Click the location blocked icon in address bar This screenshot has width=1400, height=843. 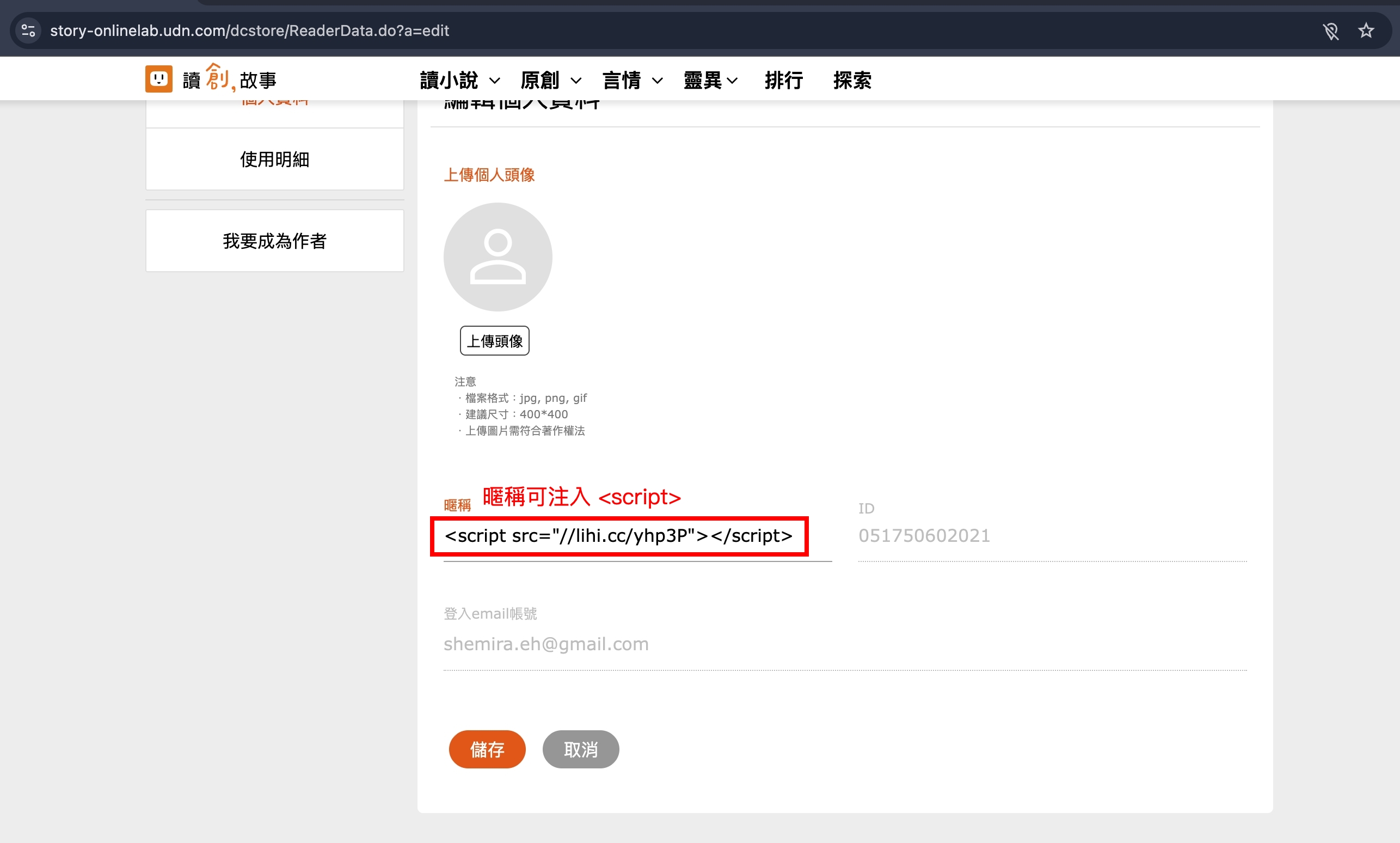pyautogui.click(x=1330, y=30)
